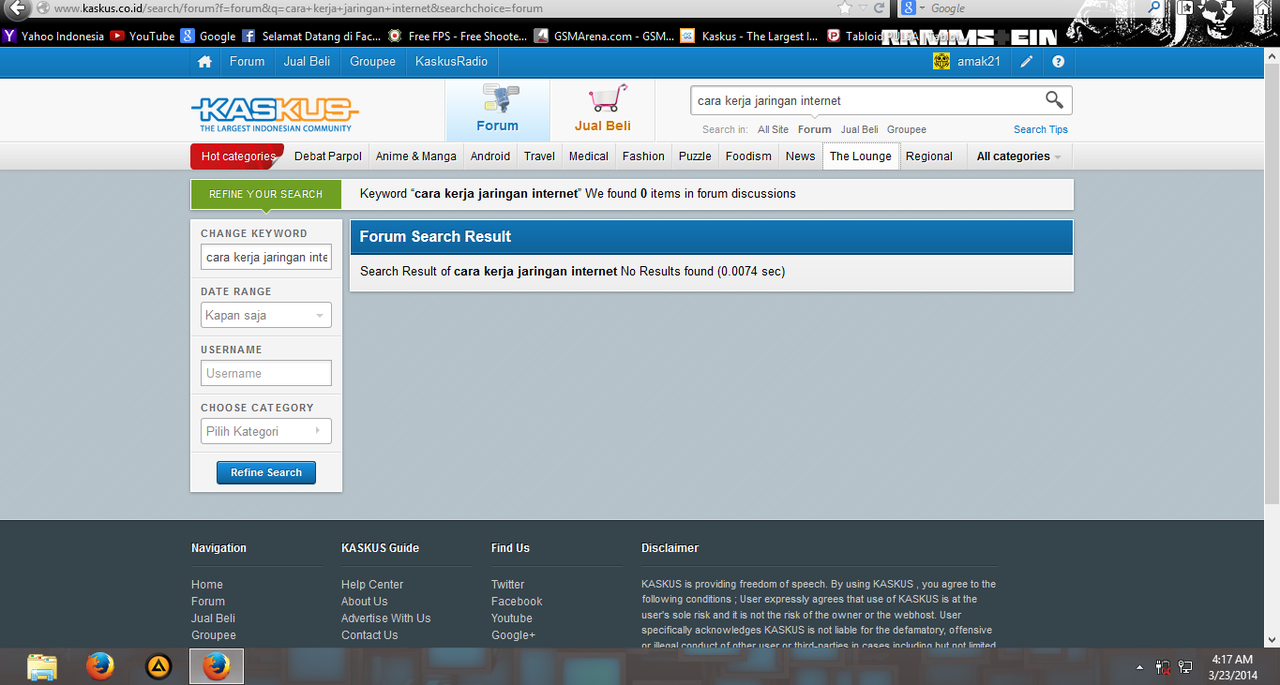Viewport: 1280px width, 685px height.
Task: Select the Forum tab with the icon
Action: 497,110
